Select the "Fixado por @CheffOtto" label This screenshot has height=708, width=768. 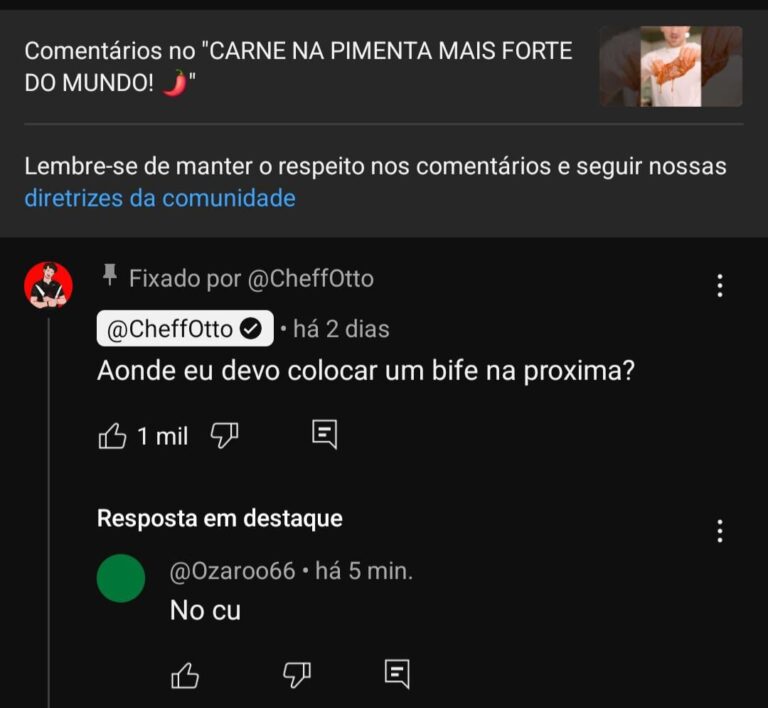pos(251,278)
